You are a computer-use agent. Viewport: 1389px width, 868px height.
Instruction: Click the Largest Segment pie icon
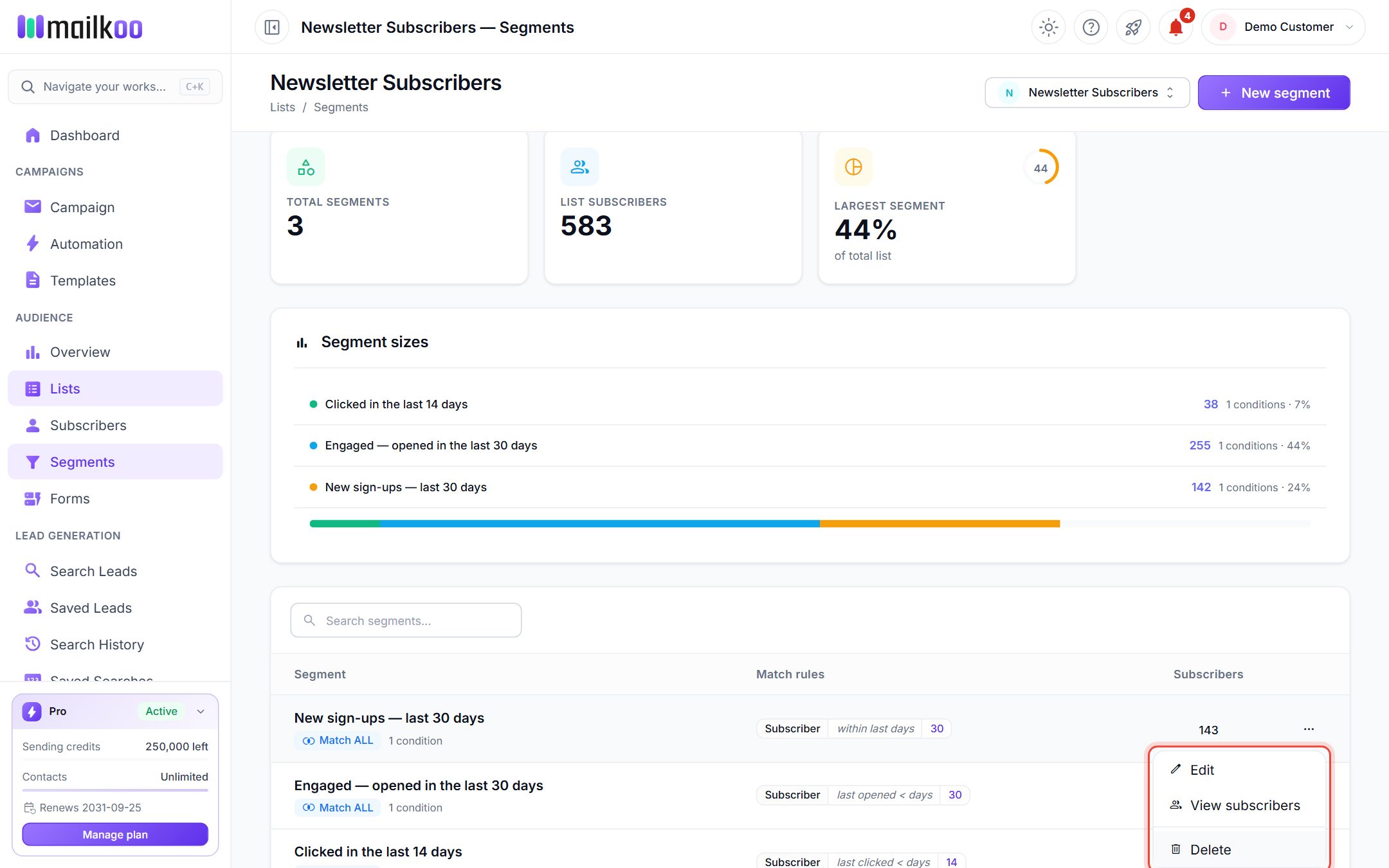[853, 167]
